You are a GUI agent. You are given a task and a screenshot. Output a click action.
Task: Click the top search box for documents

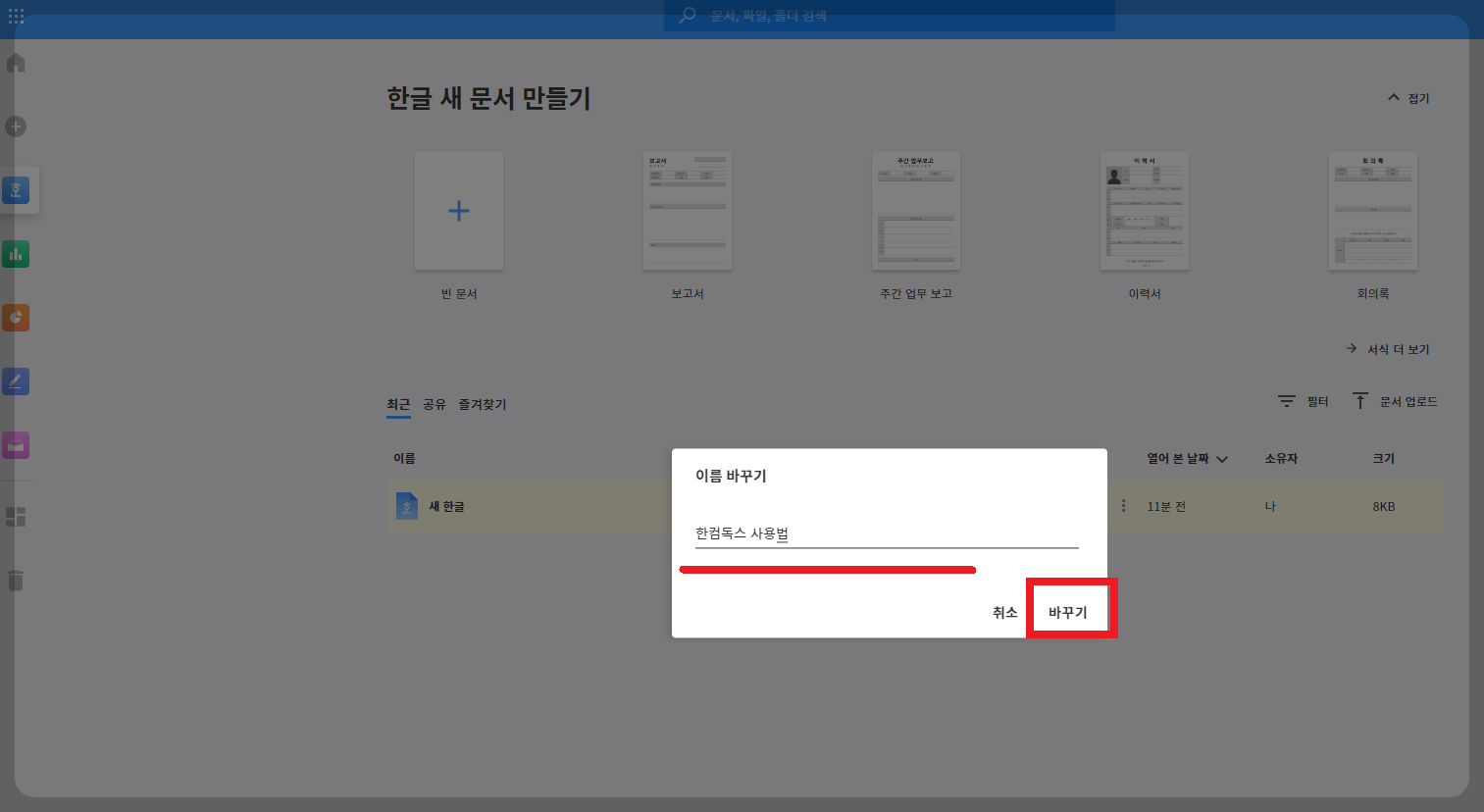[890, 16]
